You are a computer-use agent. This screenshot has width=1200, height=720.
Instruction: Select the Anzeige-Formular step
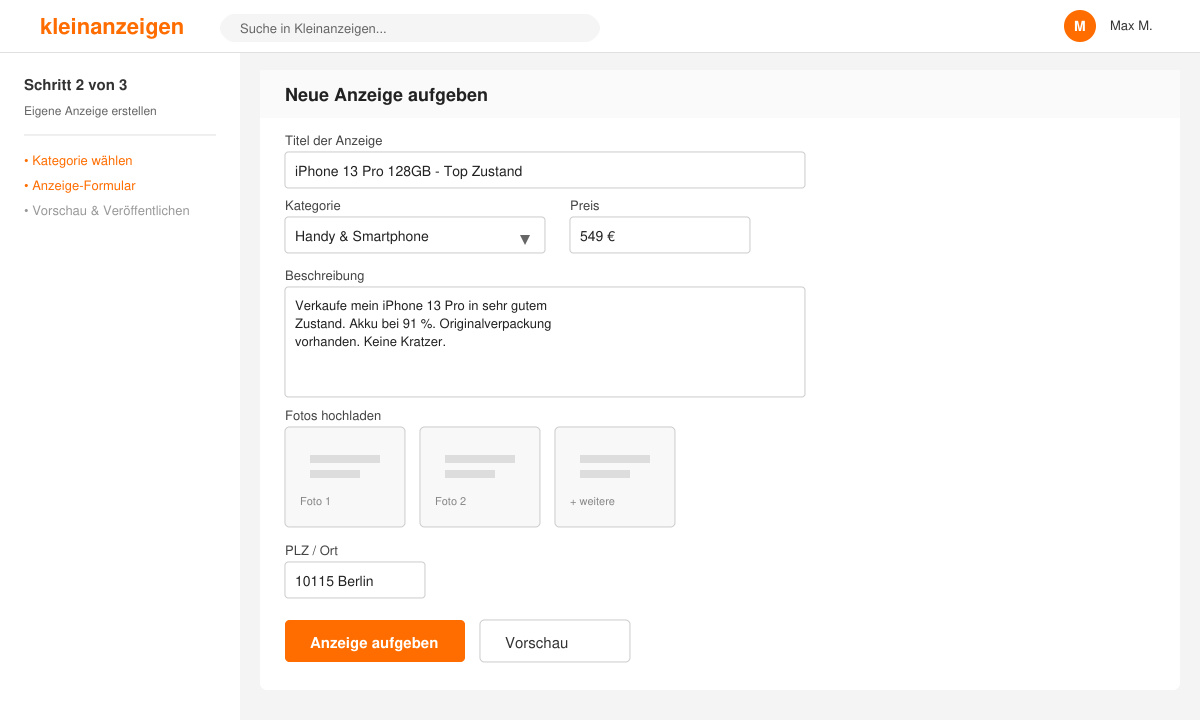click(x=80, y=185)
